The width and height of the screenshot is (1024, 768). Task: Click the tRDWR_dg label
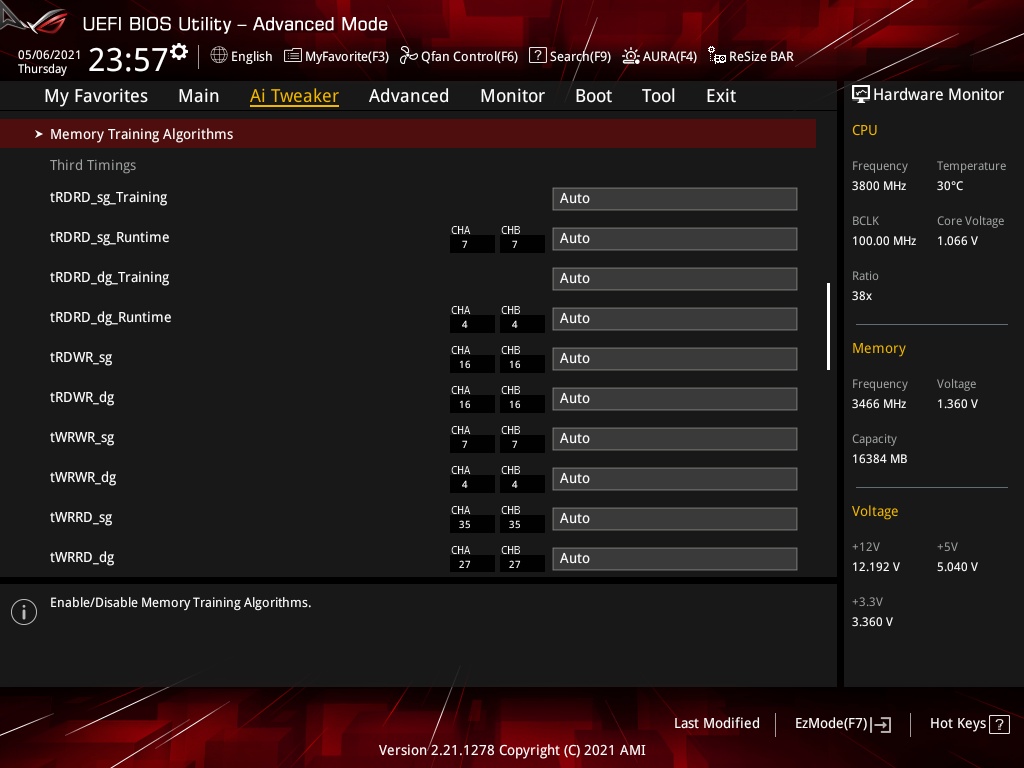(82, 398)
